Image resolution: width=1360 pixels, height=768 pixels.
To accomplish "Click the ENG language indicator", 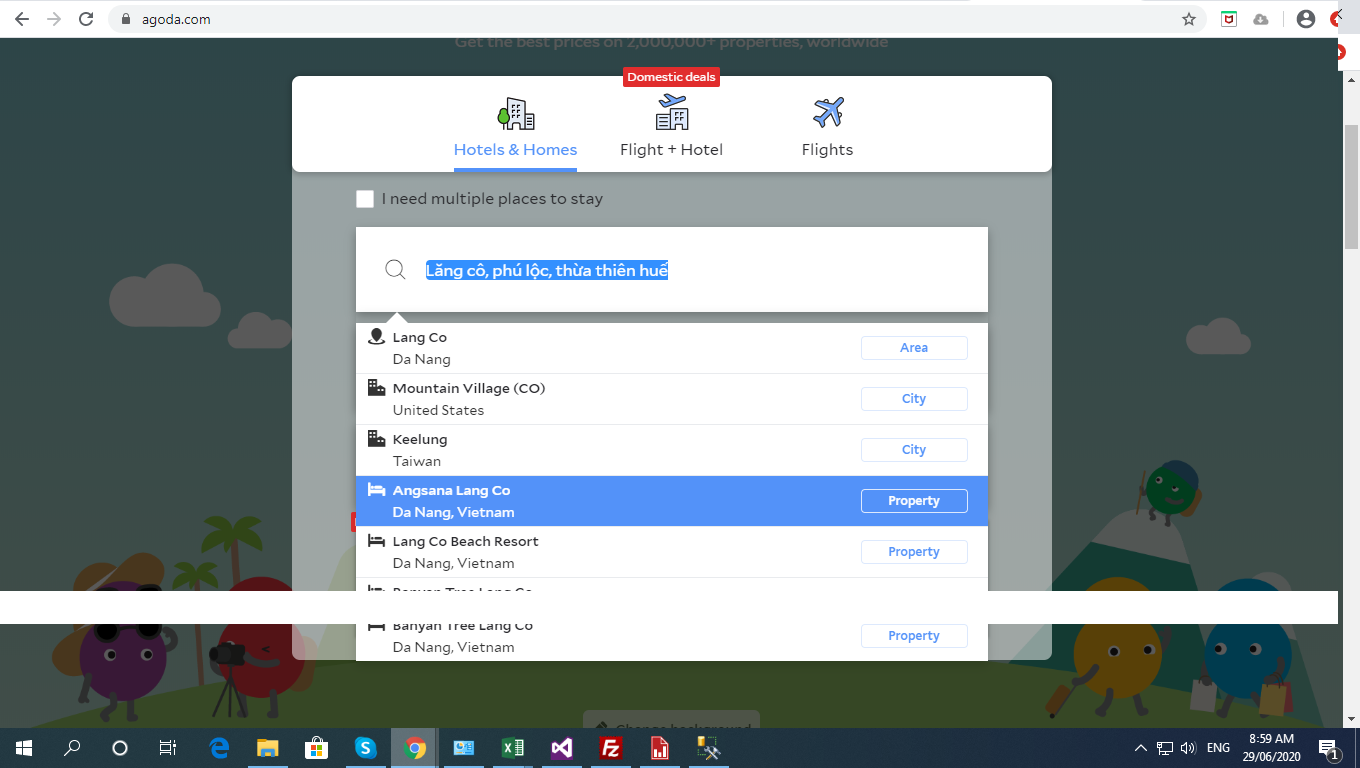I will pos(1218,748).
